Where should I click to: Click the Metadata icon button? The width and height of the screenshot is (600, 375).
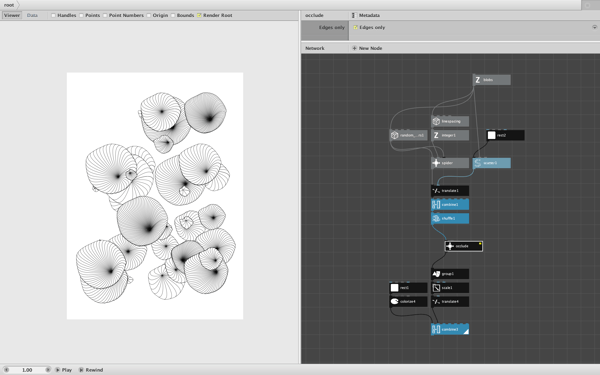tap(354, 15)
